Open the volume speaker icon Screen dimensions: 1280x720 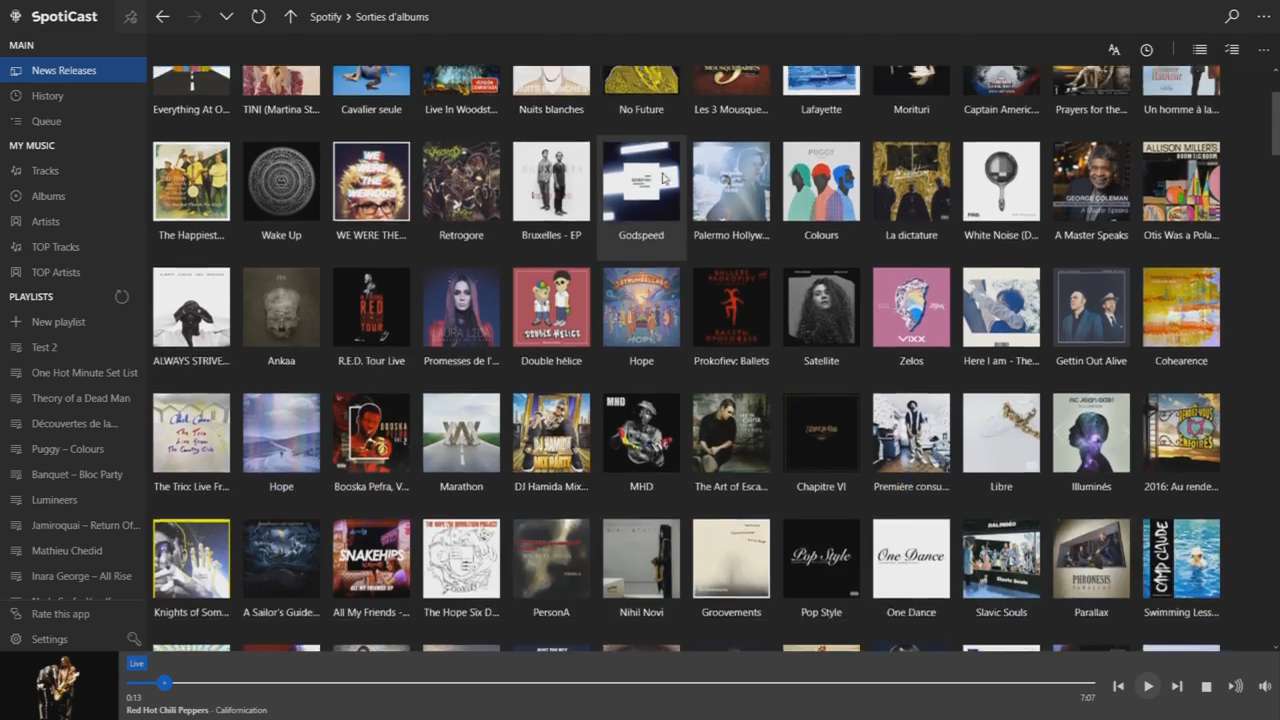(1265, 686)
